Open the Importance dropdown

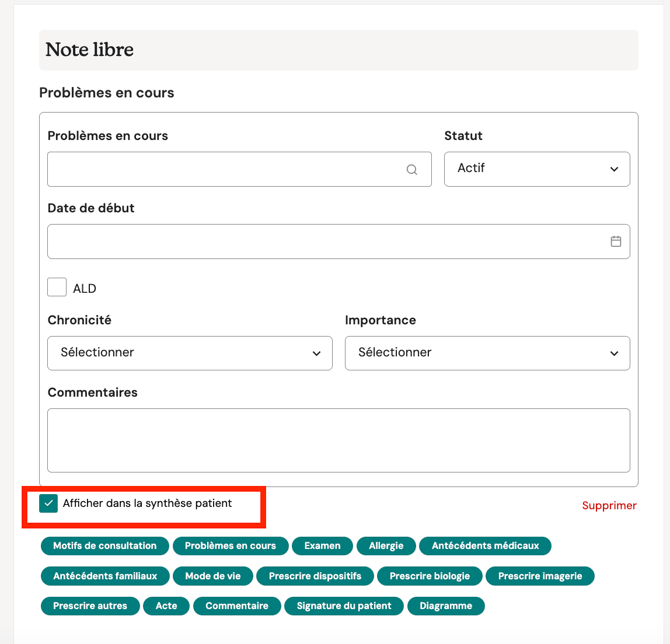pyautogui.click(x=487, y=353)
